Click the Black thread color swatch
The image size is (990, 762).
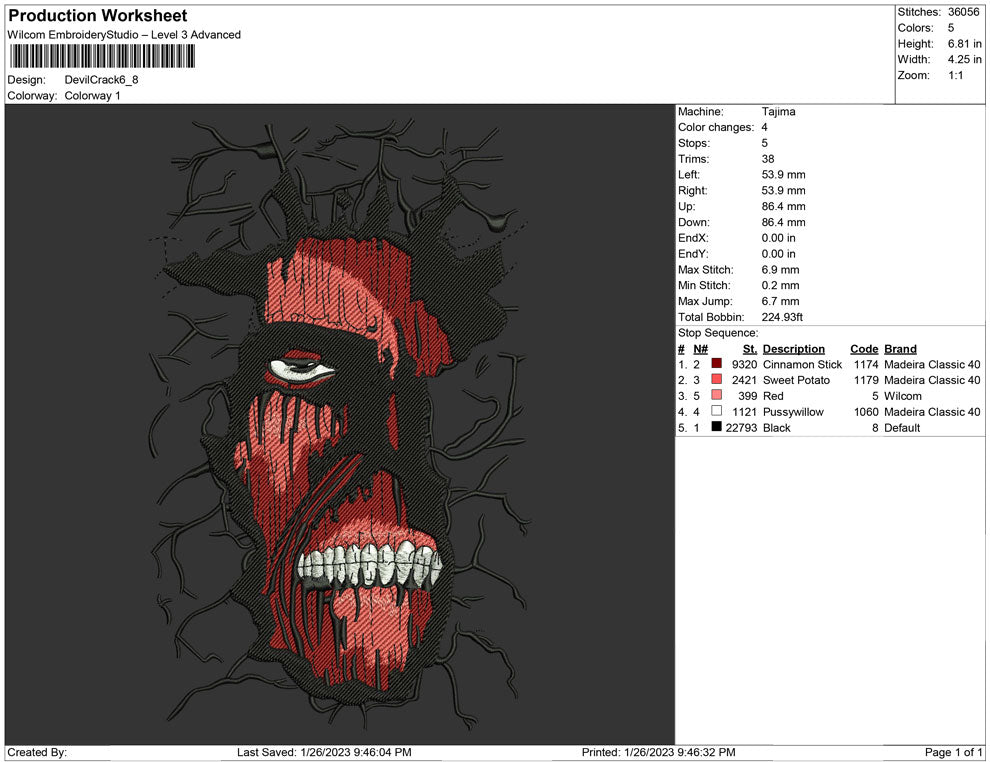[x=717, y=427]
